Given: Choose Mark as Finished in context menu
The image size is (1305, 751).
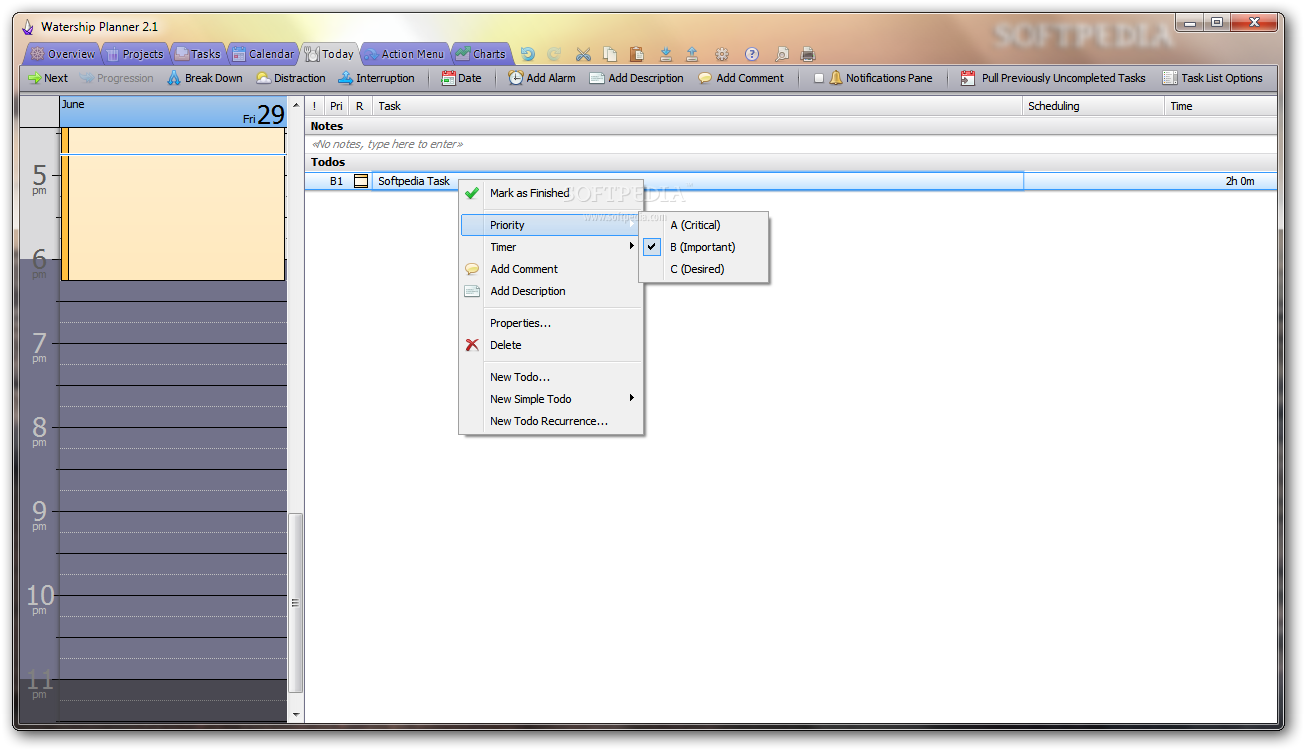Looking at the screenshot, I should click(x=551, y=193).
